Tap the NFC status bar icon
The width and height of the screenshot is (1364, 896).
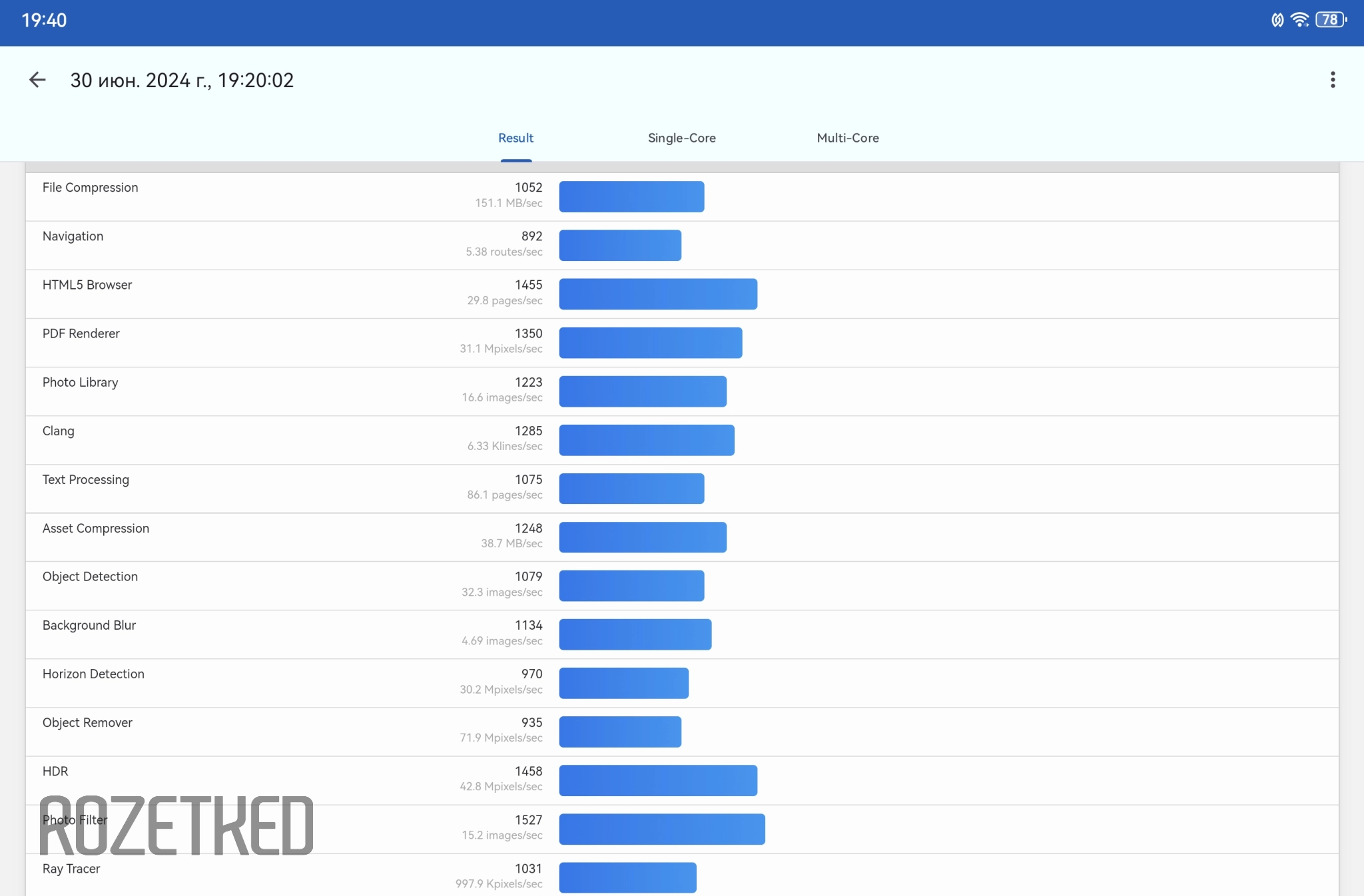[x=1277, y=20]
